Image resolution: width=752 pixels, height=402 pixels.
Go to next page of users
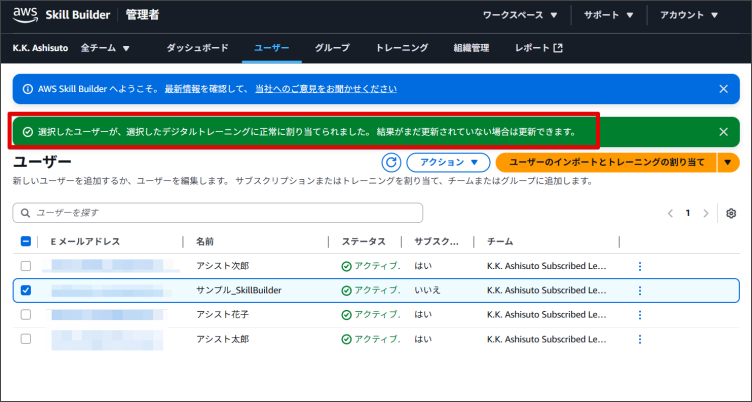[x=706, y=213]
